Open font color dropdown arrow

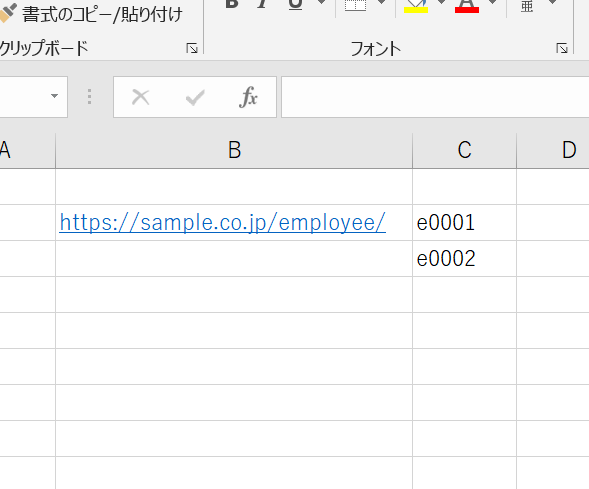point(493,3)
